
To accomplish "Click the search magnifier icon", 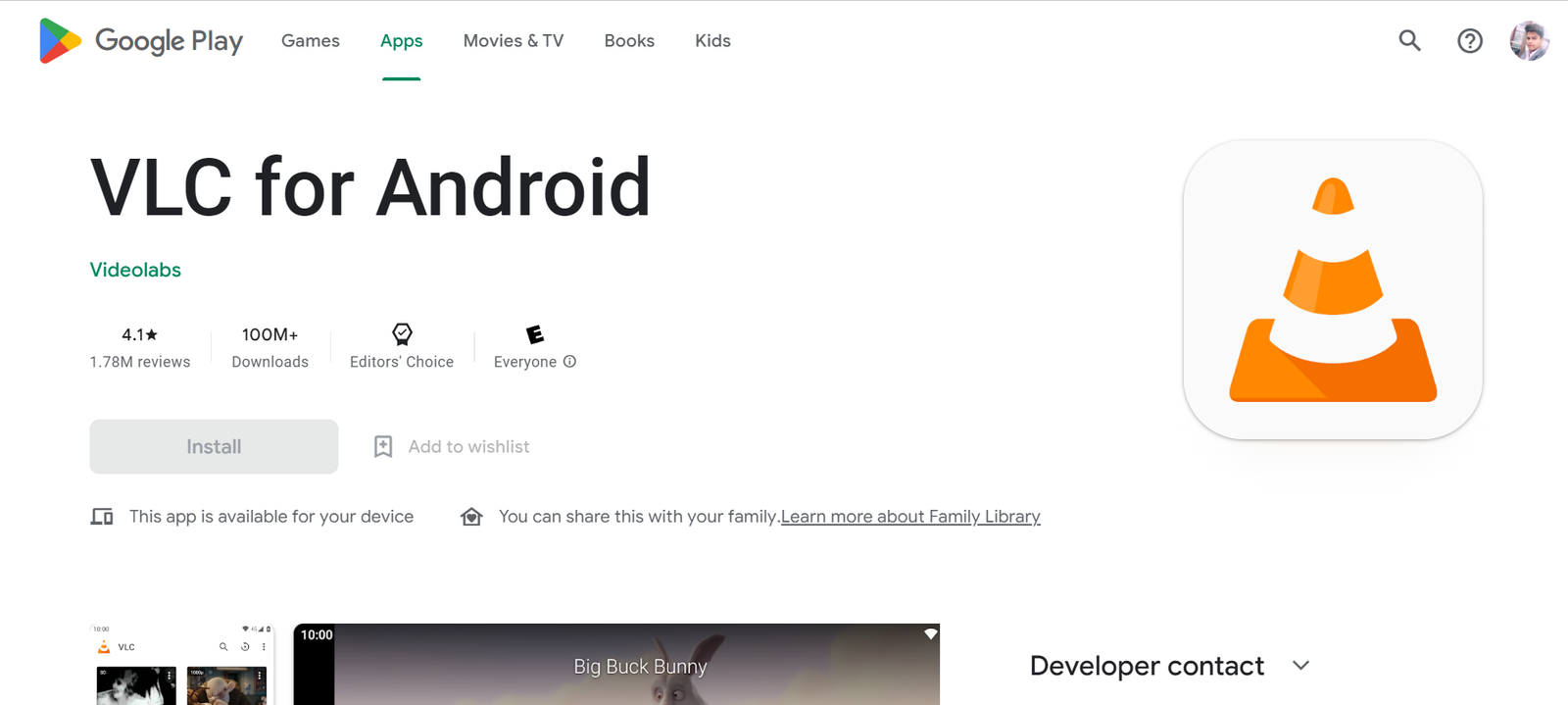I will [1409, 40].
